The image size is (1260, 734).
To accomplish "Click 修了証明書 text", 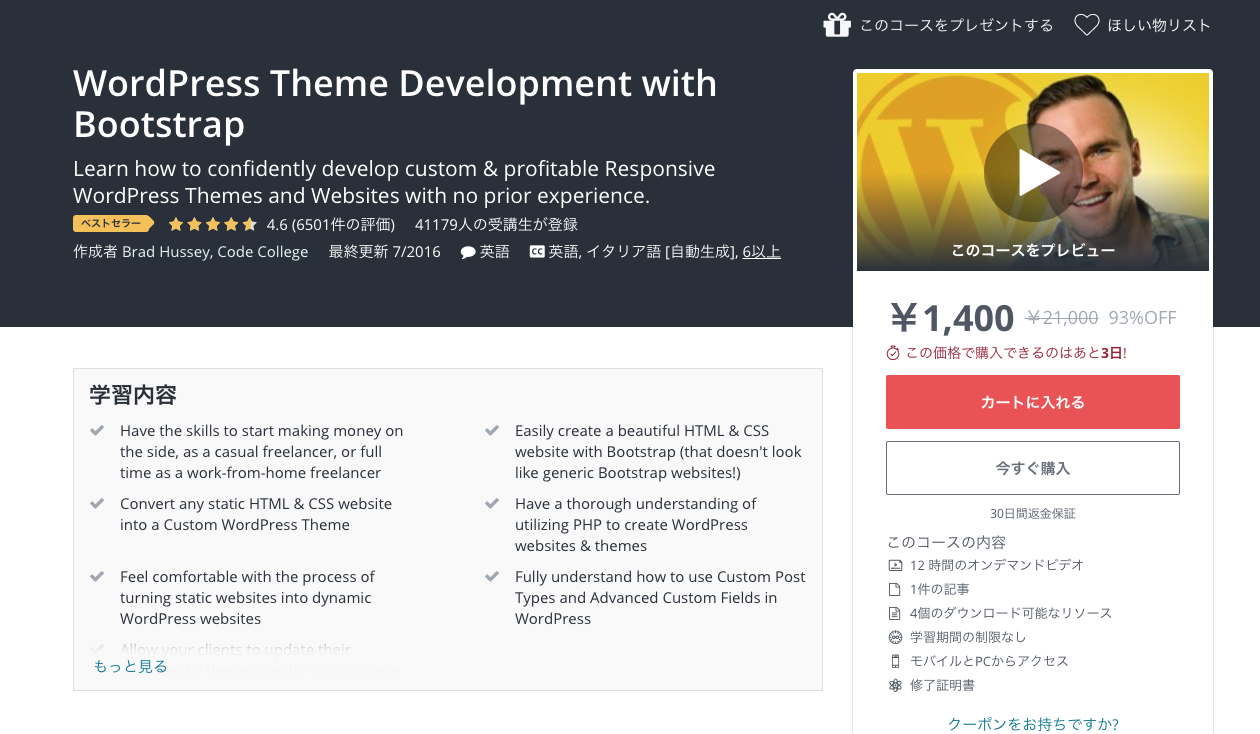I will click(x=942, y=685).
